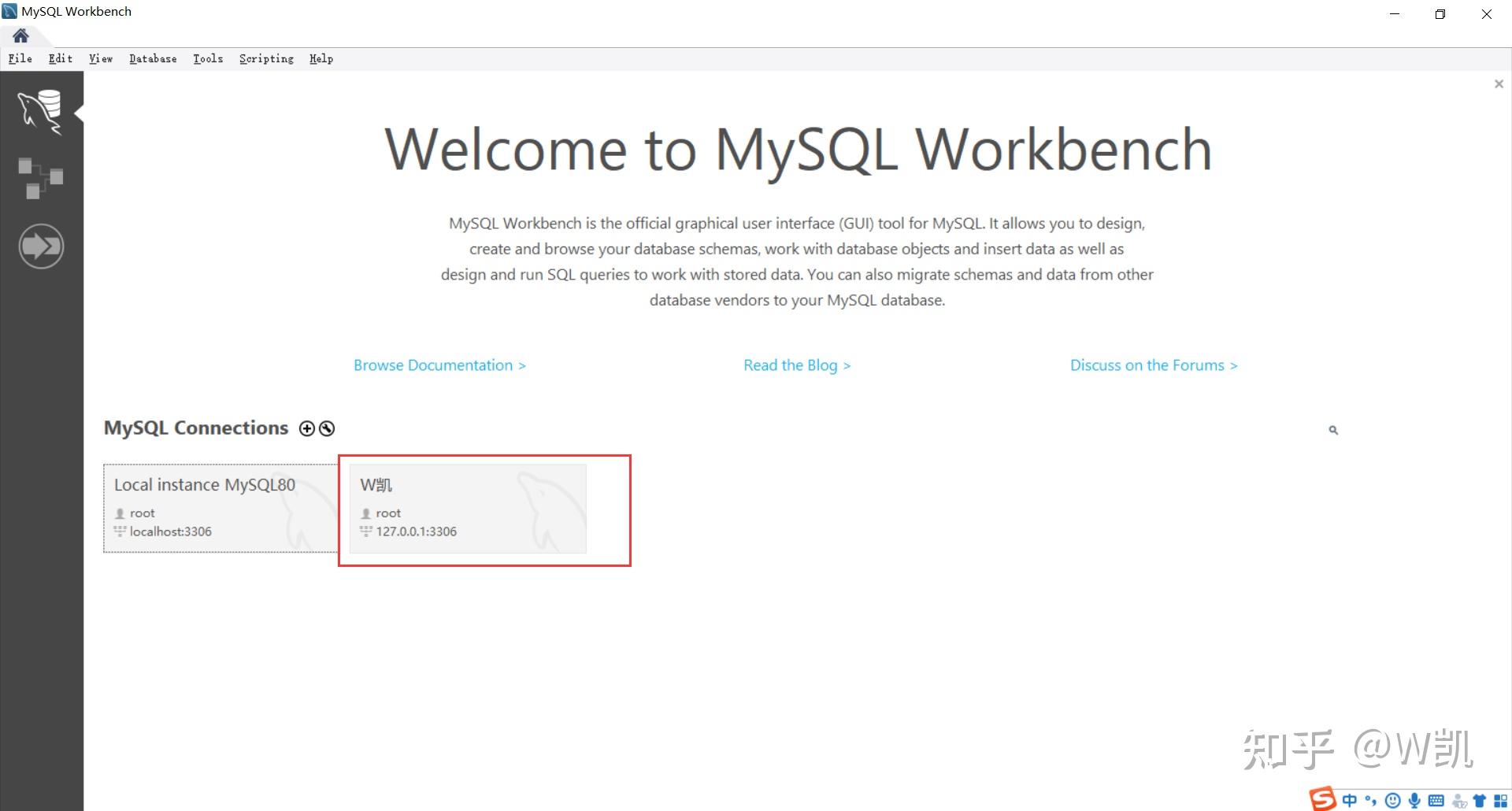The height and width of the screenshot is (811, 1512).
Task: Restore down the MySQL Workbench window
Action: coord(1440,13)
